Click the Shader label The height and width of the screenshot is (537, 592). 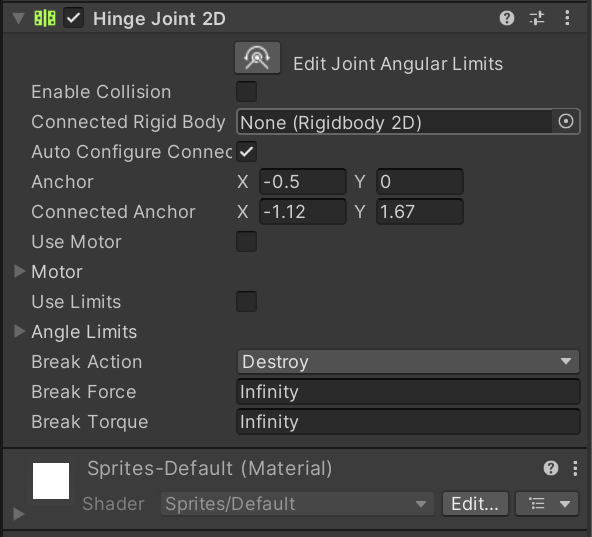[x=113, y=504]
